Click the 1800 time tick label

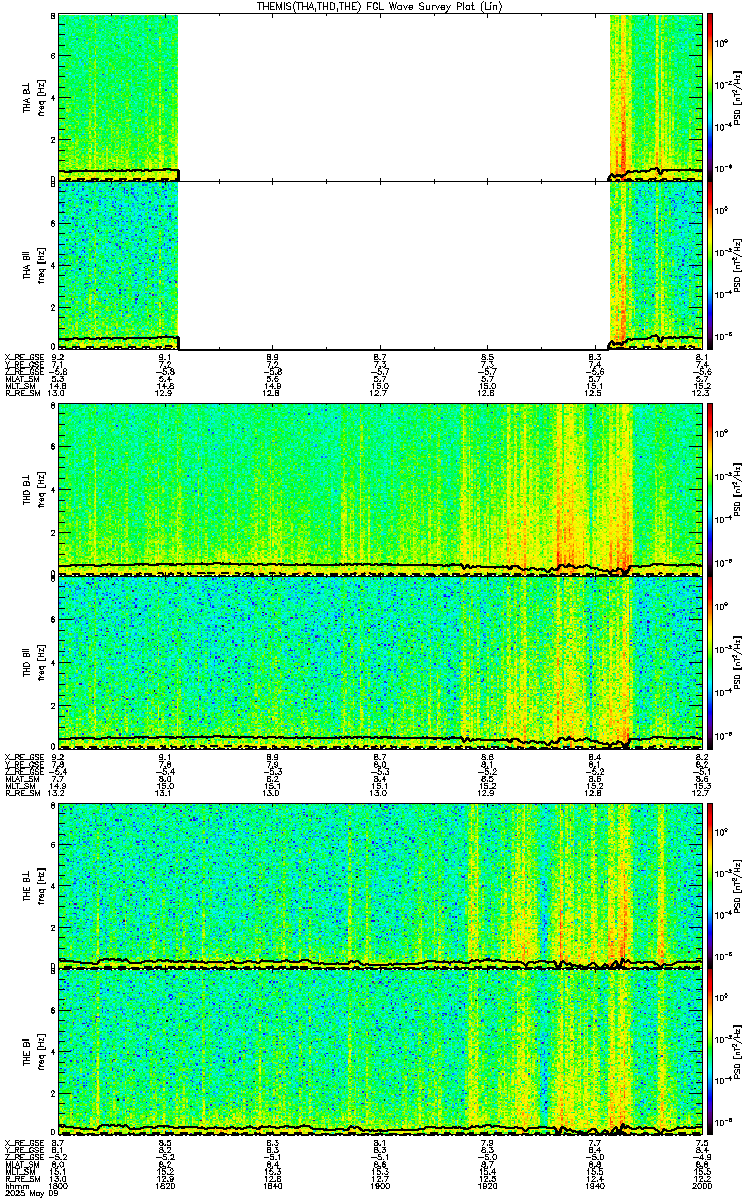click(58, 1186)
